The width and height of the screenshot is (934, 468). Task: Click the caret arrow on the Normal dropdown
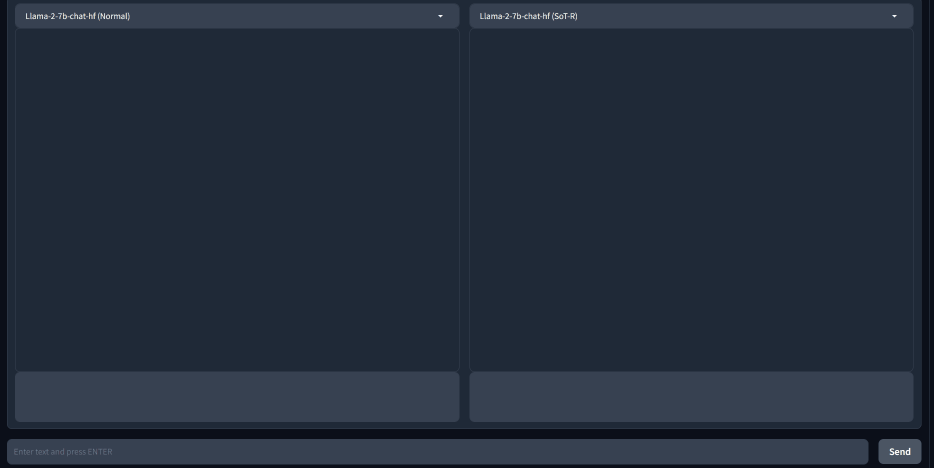click(x=440, y=16)
